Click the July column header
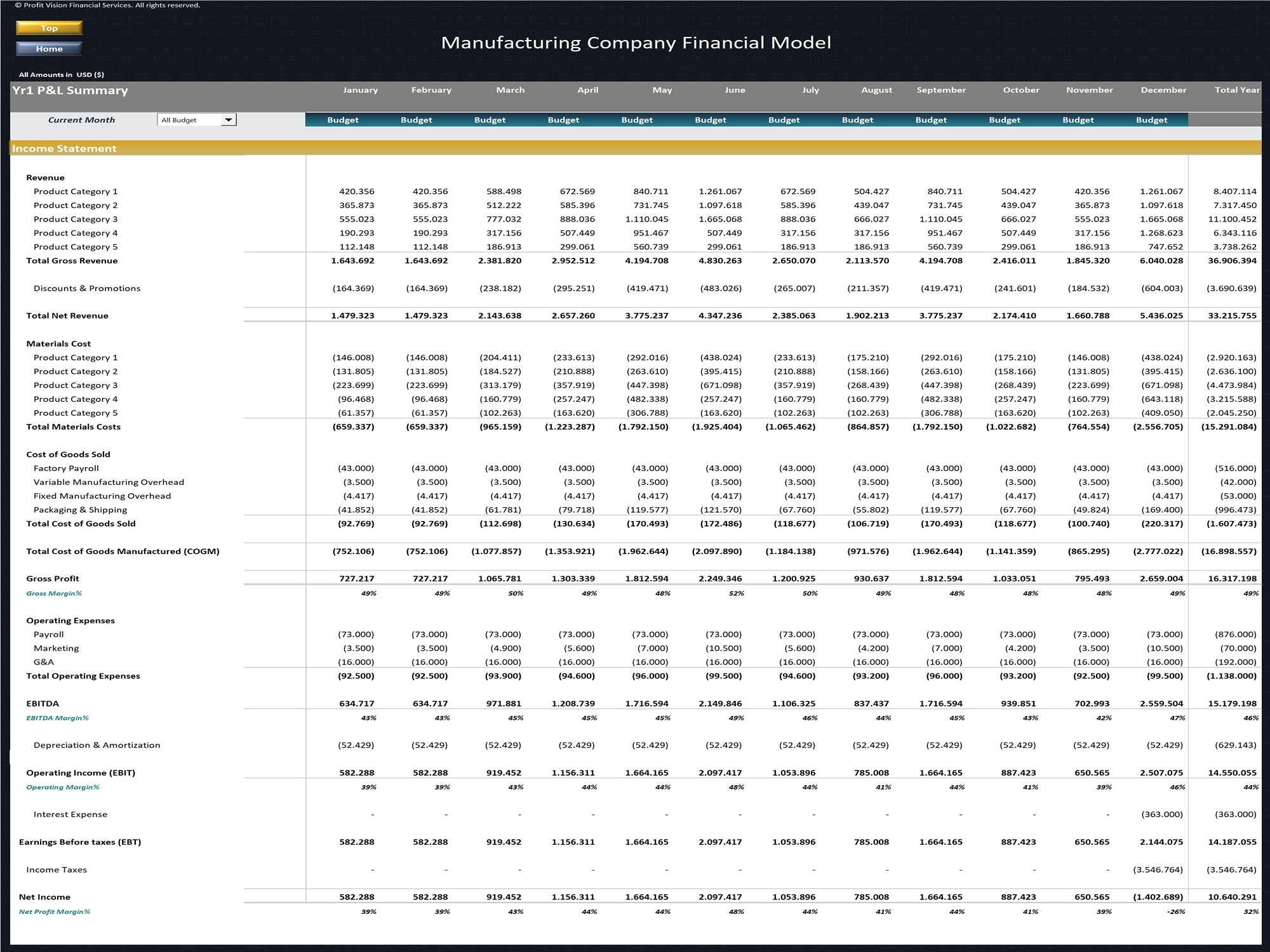Screen dimensions: 1270x952 (811, 90)
